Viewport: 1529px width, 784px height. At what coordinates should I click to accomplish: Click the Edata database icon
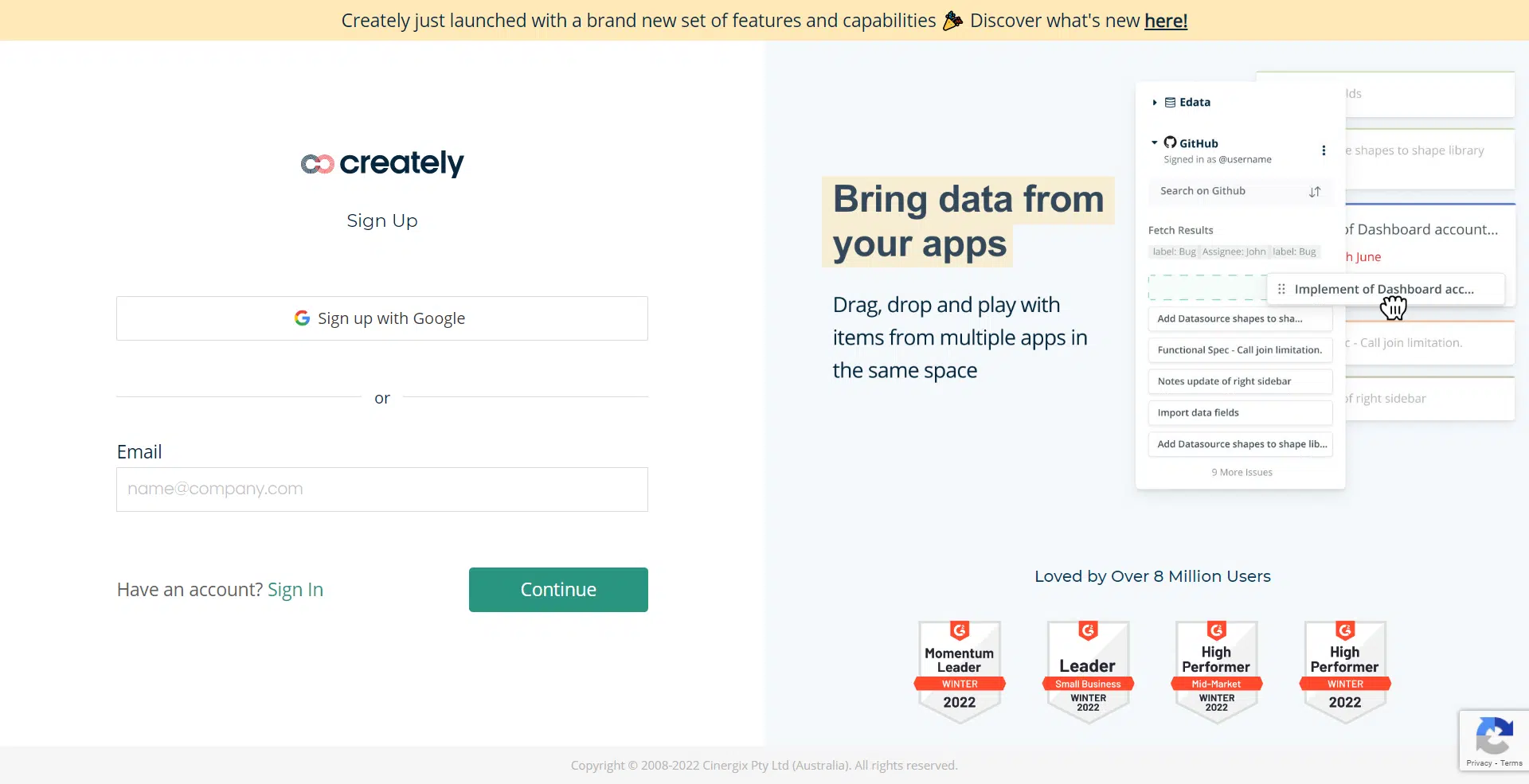(1170, 103)
